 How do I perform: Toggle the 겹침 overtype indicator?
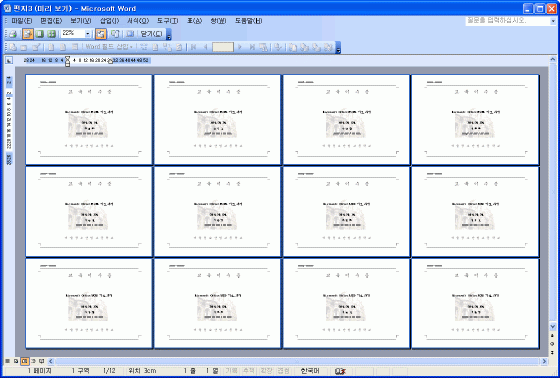tap(284, 371)
